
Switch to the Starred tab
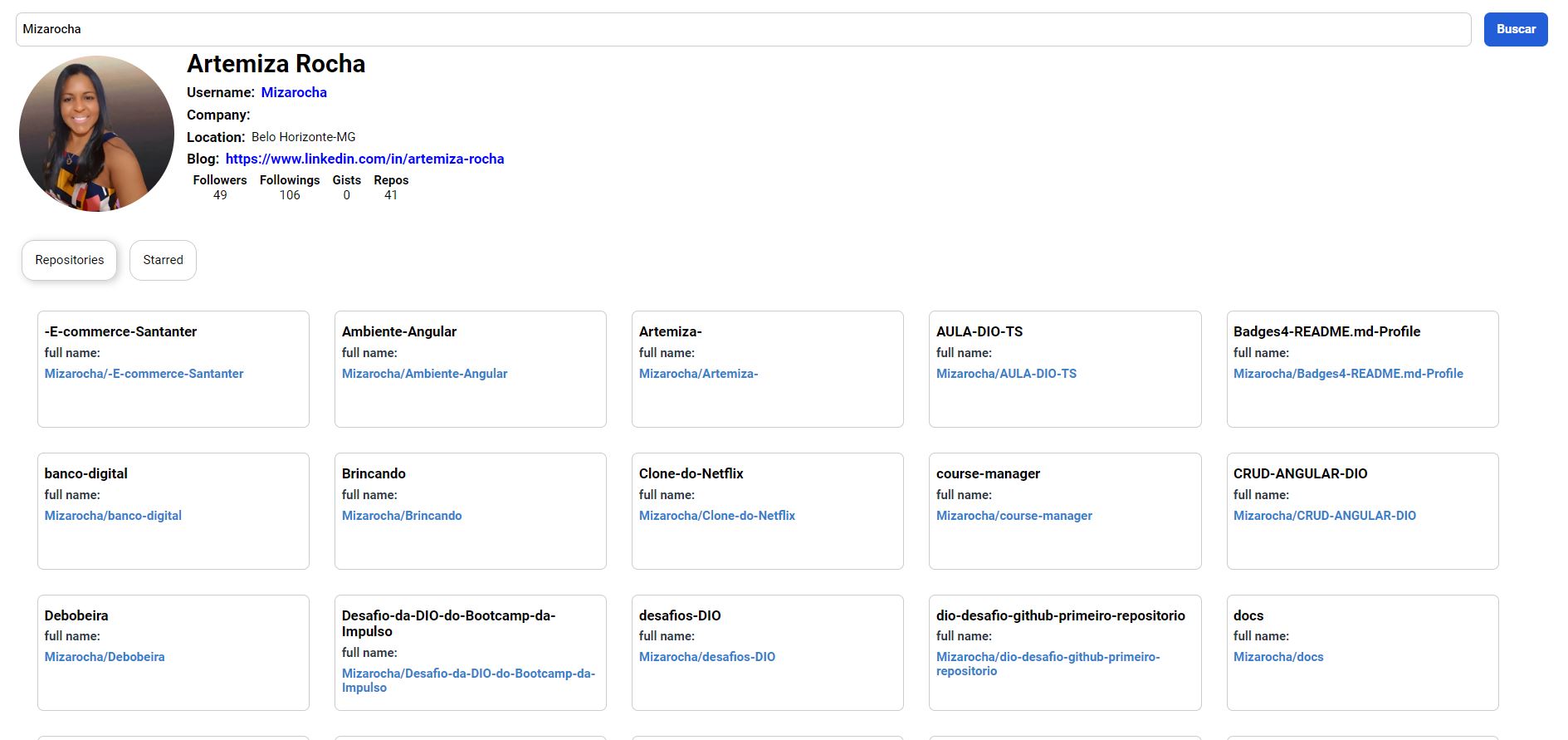tap(163, 260)
